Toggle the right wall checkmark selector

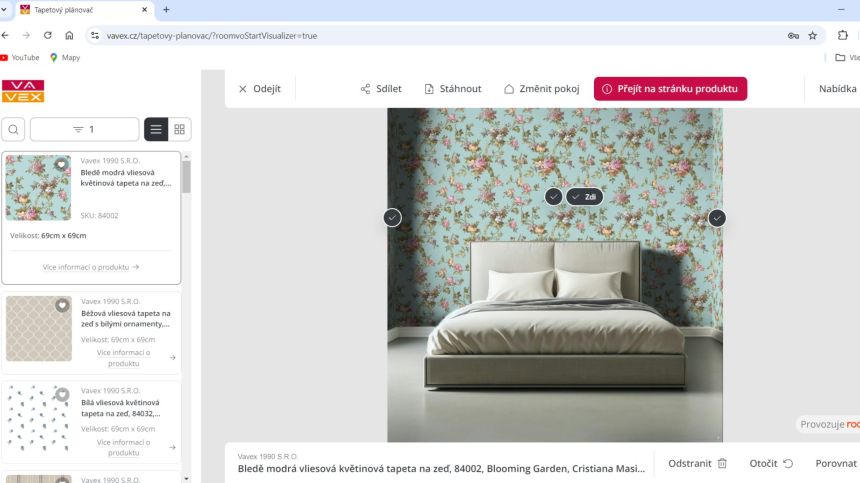click(x=717, y=218)
